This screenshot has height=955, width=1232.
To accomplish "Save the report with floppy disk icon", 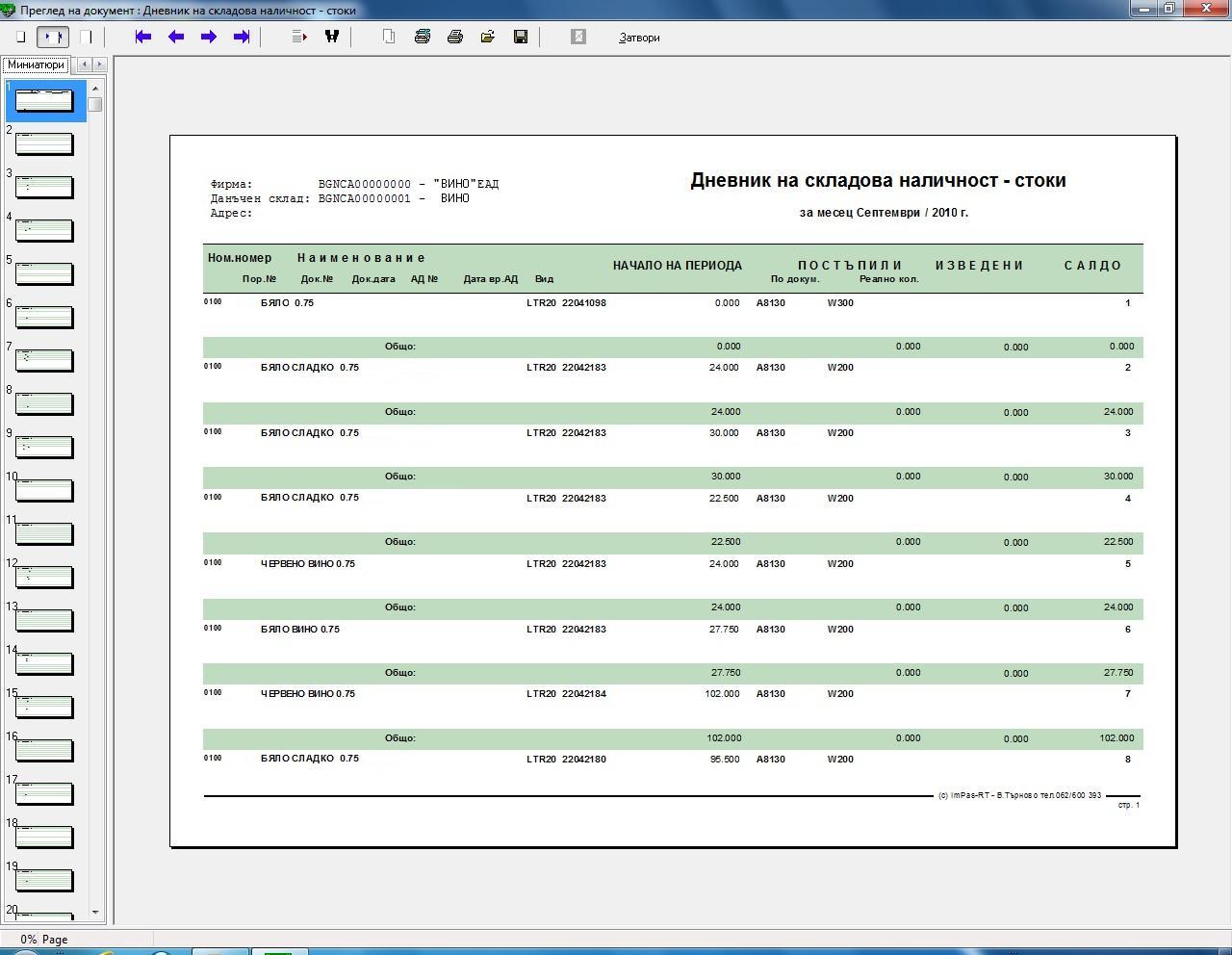I will (x=521, y=37).
